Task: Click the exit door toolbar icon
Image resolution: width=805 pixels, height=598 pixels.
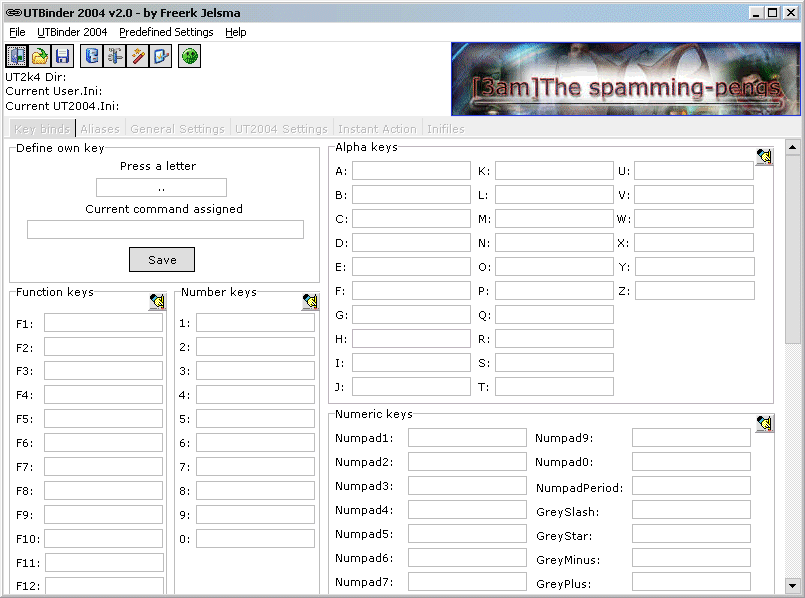Action: pos(17,56)
